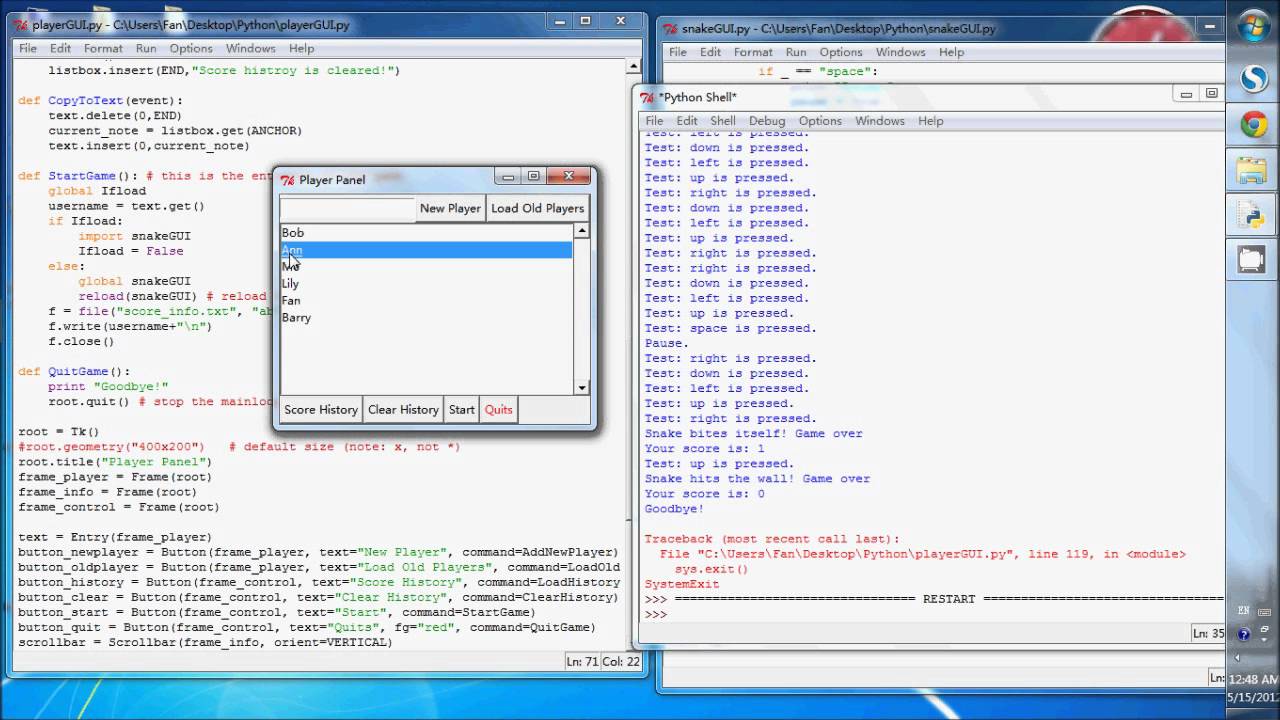This screenshot has height=720, width=1280.
Task: Click playerGUI editor scrollbar up arrow
Action: point(633,66)
